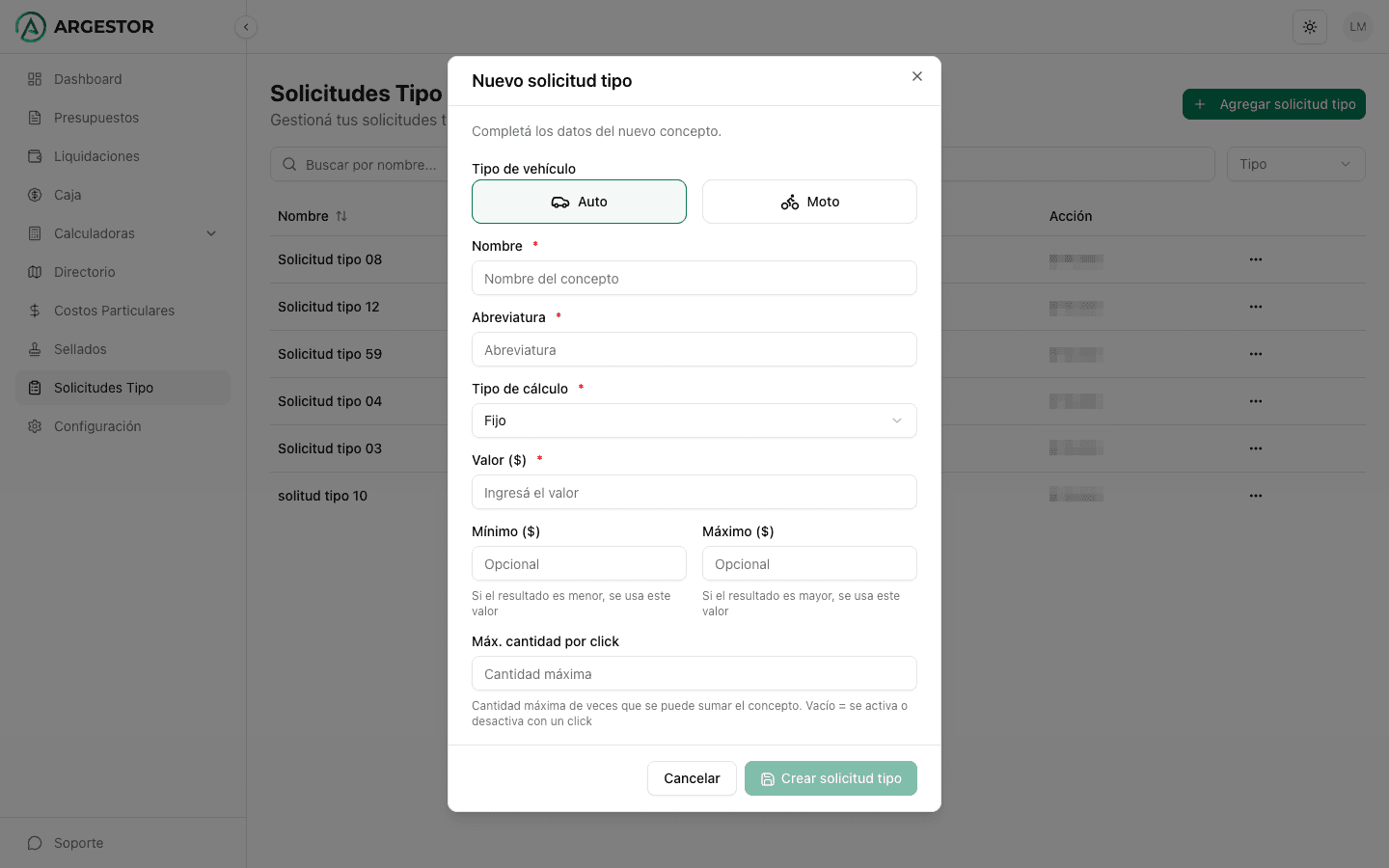Toggle the light/dark theme sun icon
Image resolution: width=1389 pixels, height=868 pixels.
(x=1309, y=26)
